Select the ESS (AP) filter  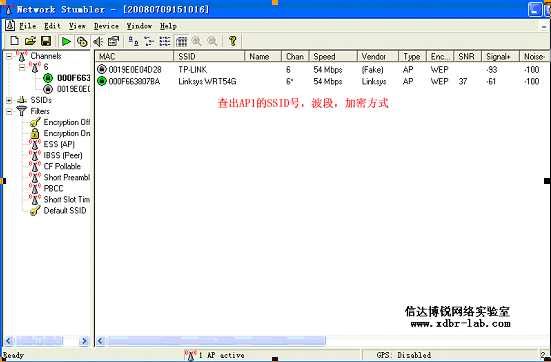(x=59, y=144)
